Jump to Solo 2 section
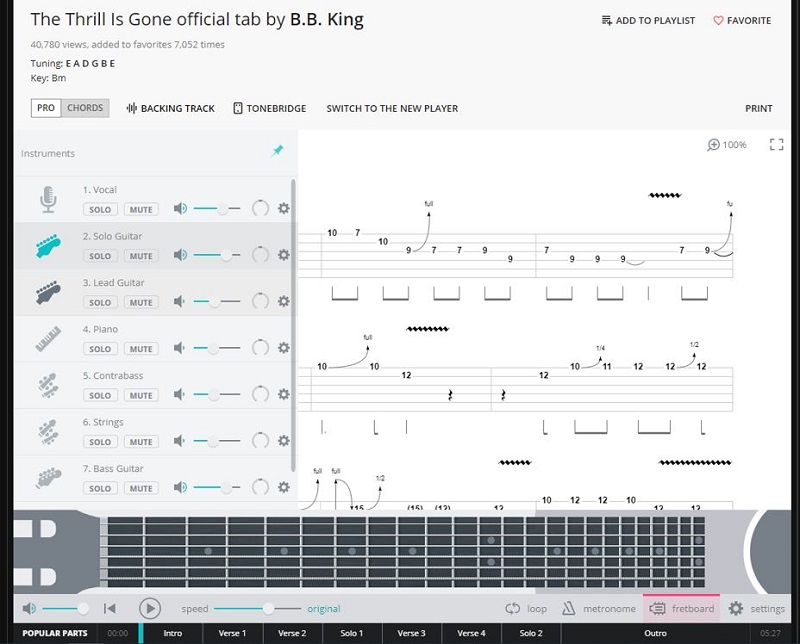 (x=531, y=633)
